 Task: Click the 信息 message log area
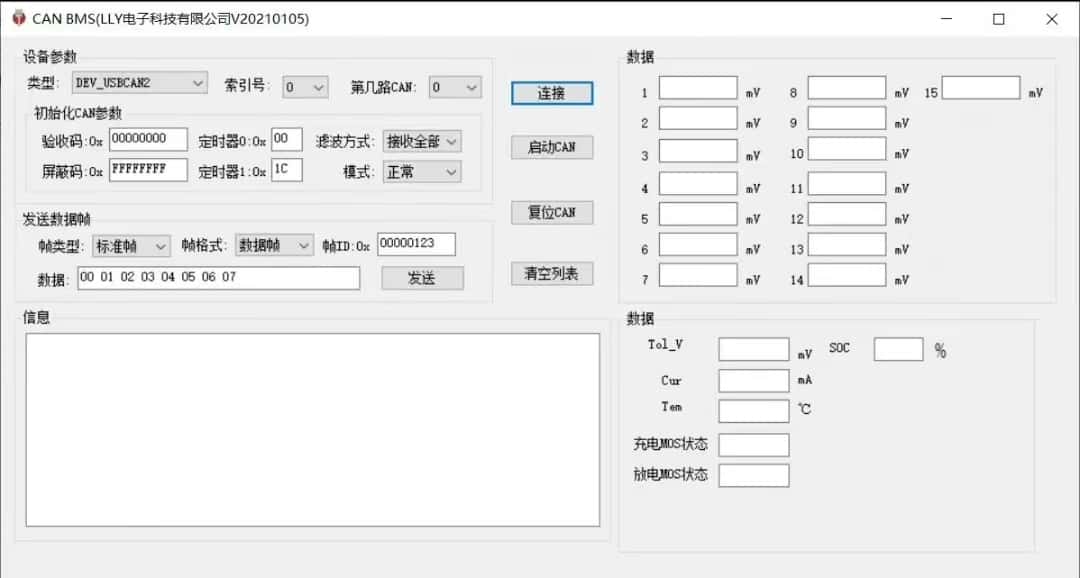313,430
